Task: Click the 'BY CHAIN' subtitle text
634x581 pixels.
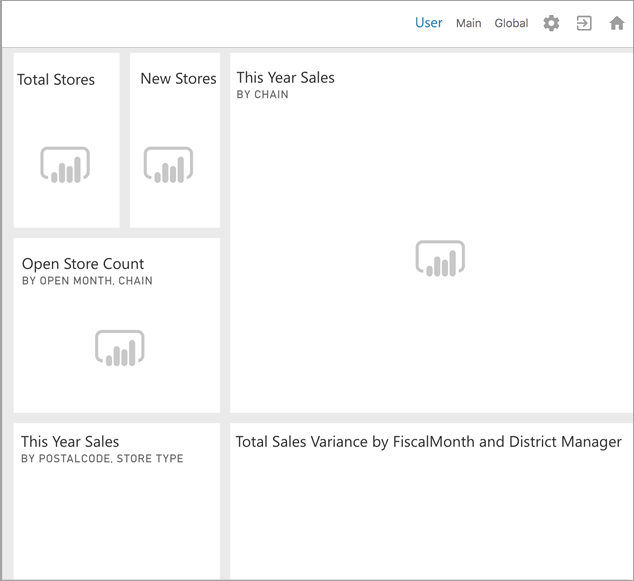Action: [x=262, y=95]
